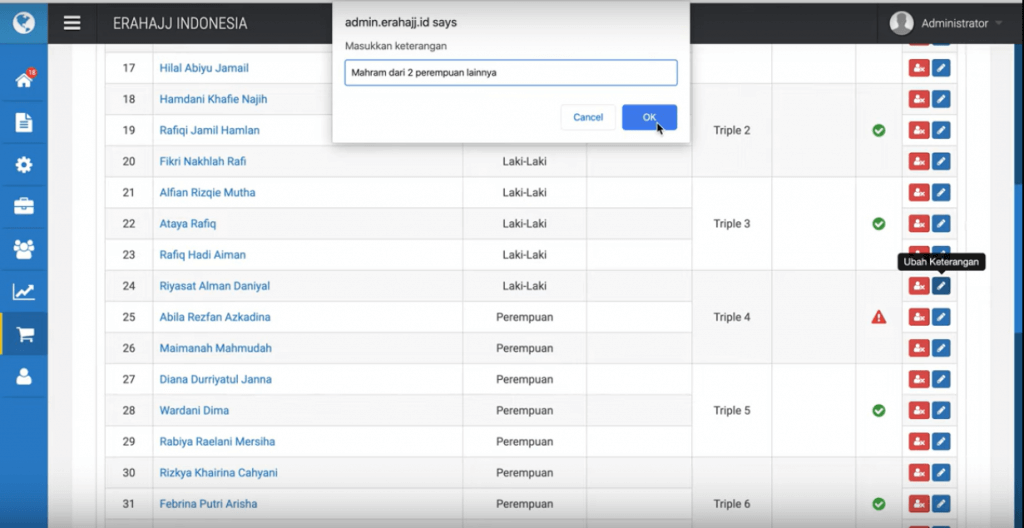Click the green check icon for Triple 3
1024x528 pixels.
(x=878, y=224)
